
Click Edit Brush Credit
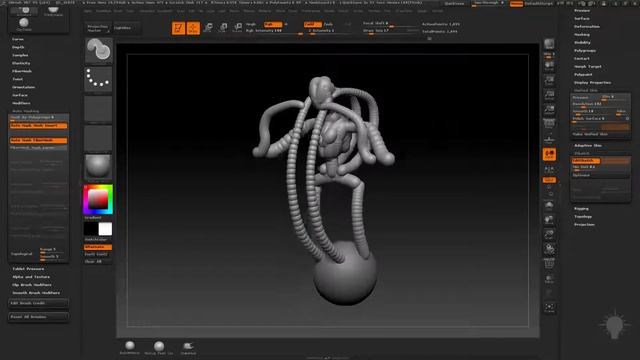pyautogui.click(x=38, y=303)
